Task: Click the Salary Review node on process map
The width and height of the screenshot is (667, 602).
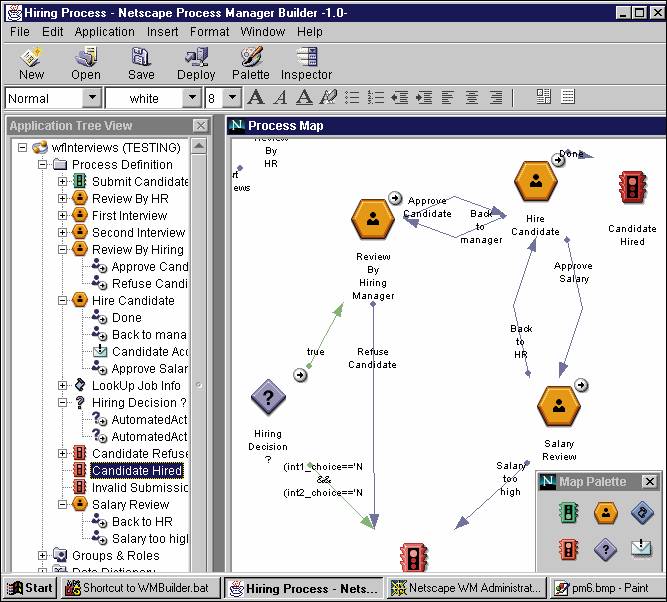Action: pos(558,406)
